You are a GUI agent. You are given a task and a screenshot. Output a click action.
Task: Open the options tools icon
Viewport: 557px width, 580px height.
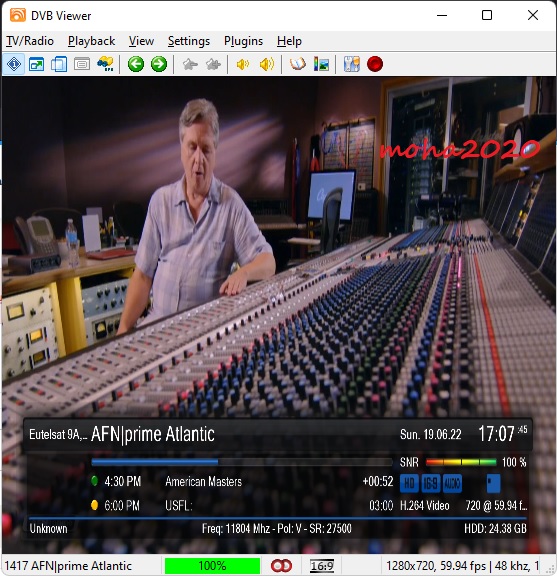[351, 64]
